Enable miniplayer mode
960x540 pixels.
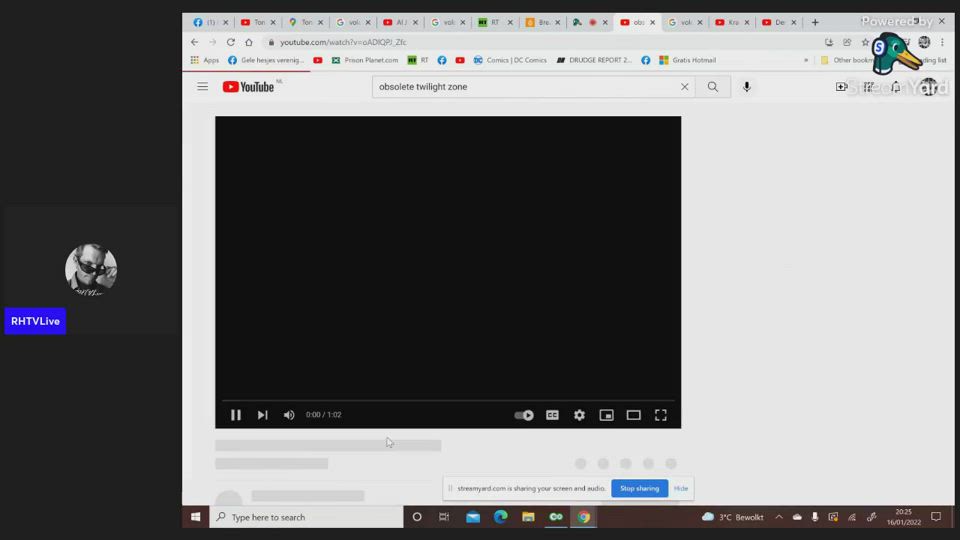(606, 415)
